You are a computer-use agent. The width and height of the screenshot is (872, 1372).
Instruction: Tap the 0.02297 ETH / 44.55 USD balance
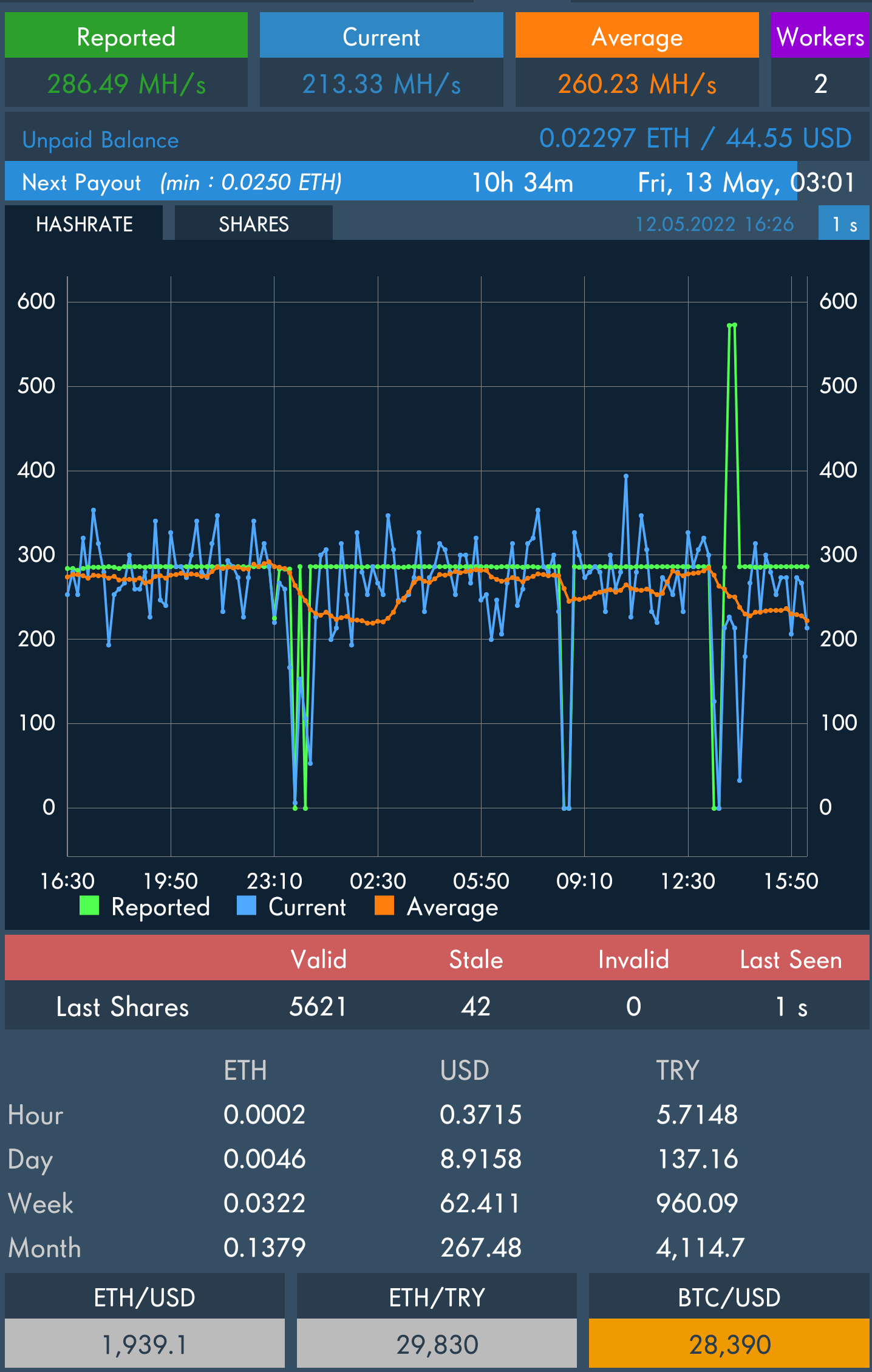pyautogui.click(x=695, y=138)
